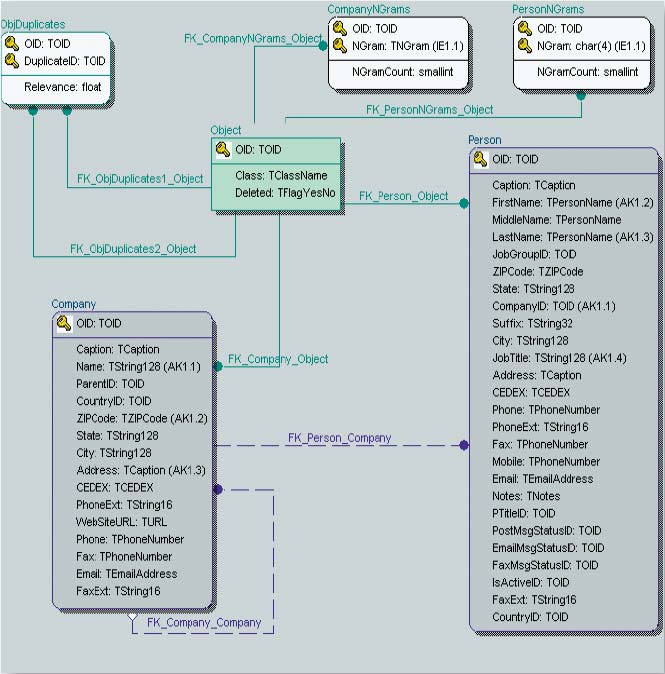Click the Company entity title

74,304
